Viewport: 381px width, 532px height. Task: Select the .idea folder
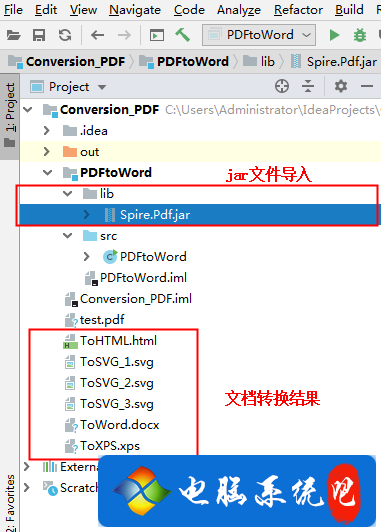click(x=94, y=131)
